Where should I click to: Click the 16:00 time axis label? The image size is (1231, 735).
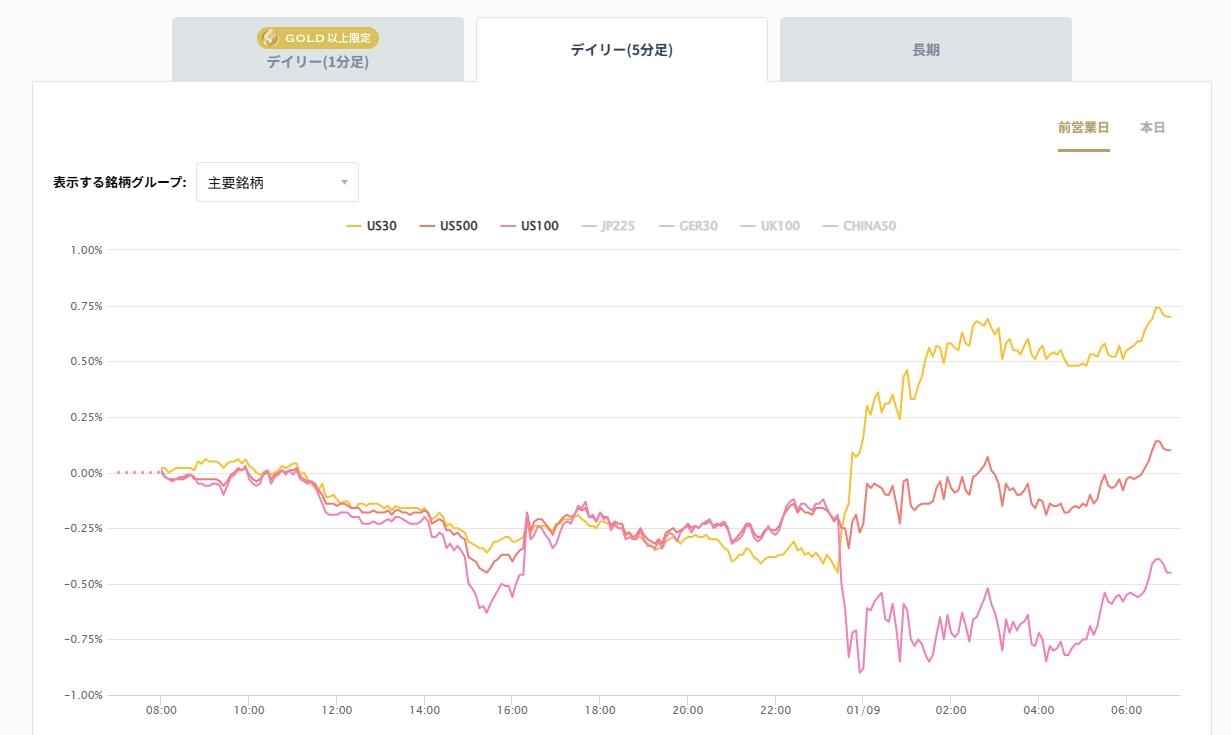[511, 710]
